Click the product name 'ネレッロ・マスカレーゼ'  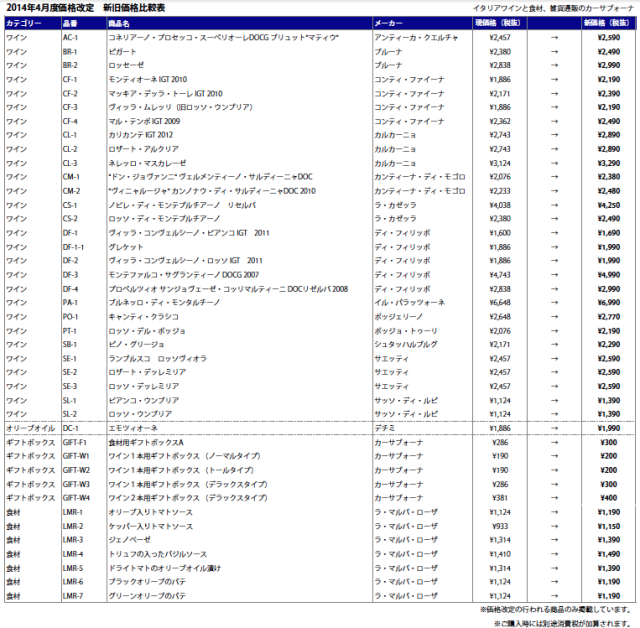pyautogui.click(x=147, y=163)
